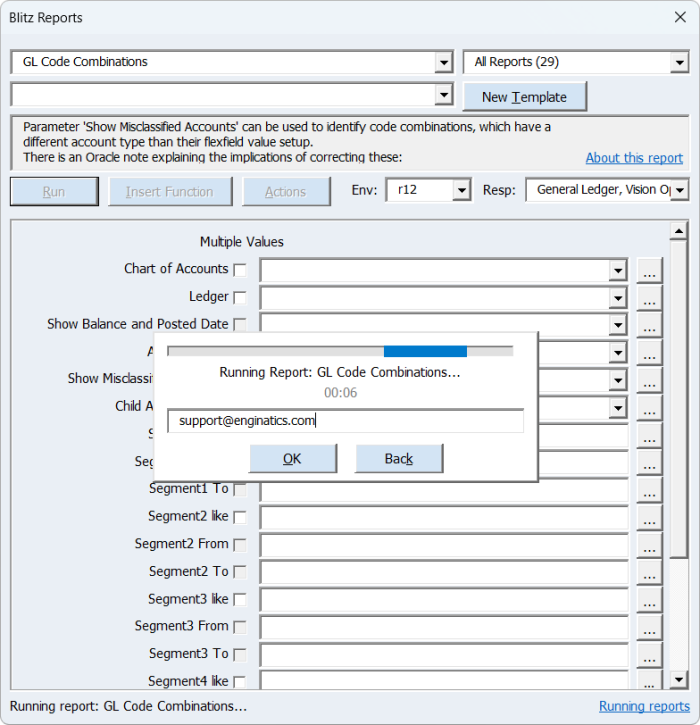Image resolution: width=700 pixels, height=725 pixels.
Task: Click the report progress bar
Action: click(340, 351)
